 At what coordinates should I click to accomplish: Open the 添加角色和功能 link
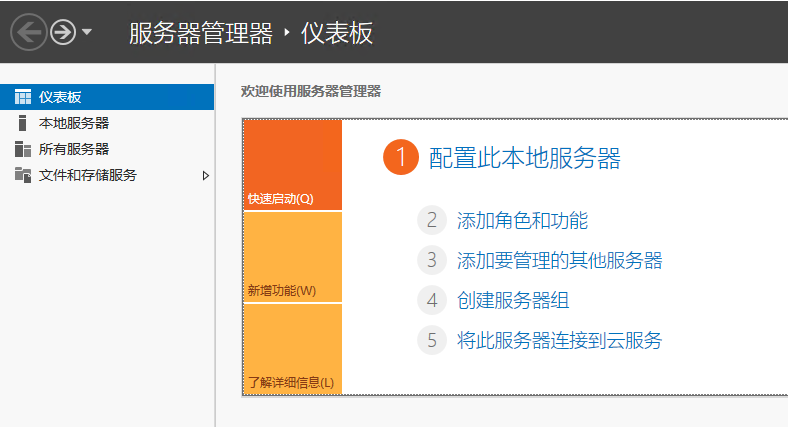pyautogui.click(x=522, y=221)
